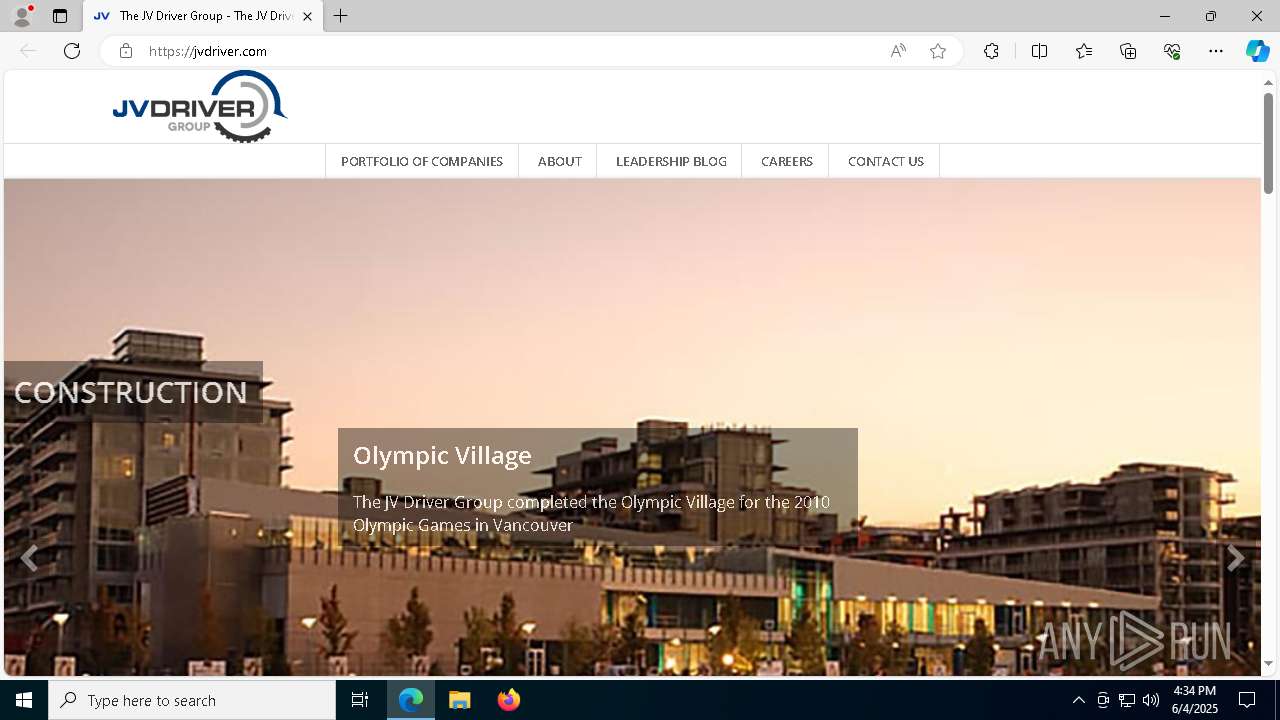Open the Copilot sidebar icon
Viewport: 1280px width, 720px height.
coord(1258,51)
